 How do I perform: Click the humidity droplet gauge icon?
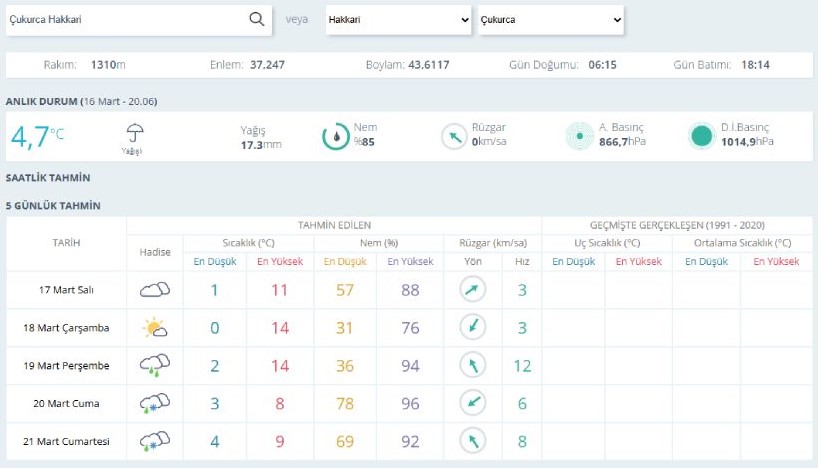point(335,137)
